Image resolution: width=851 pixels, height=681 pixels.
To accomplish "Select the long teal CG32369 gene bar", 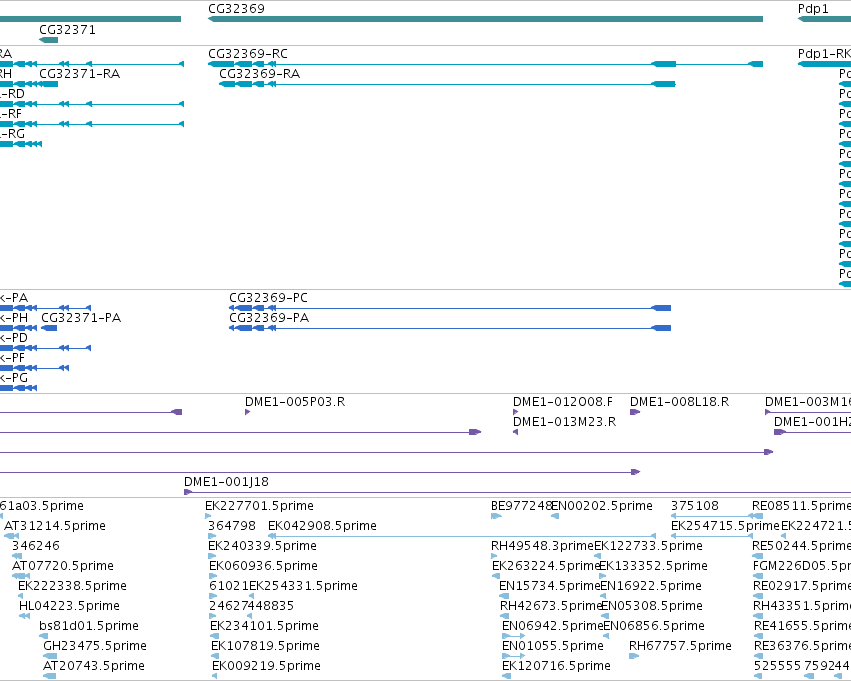I will (x=485, y=19).
